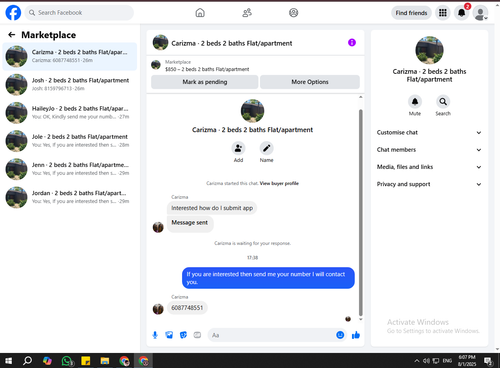This screenshot has width=500, height=368.
Task: Send a thumbs-up like
Action: (x=356, y=335)
